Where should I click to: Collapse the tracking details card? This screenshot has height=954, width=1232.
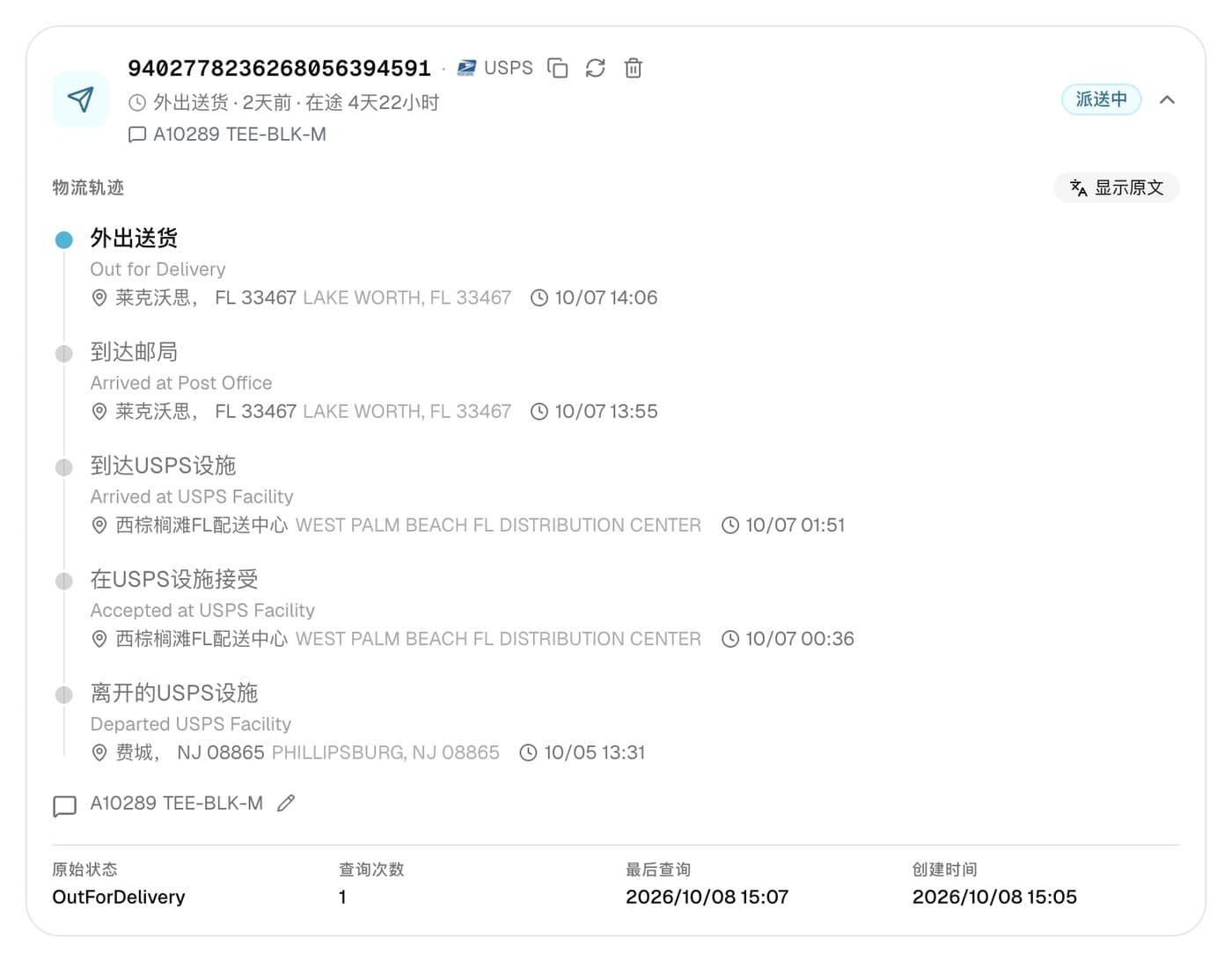[x=1167, y=99]
